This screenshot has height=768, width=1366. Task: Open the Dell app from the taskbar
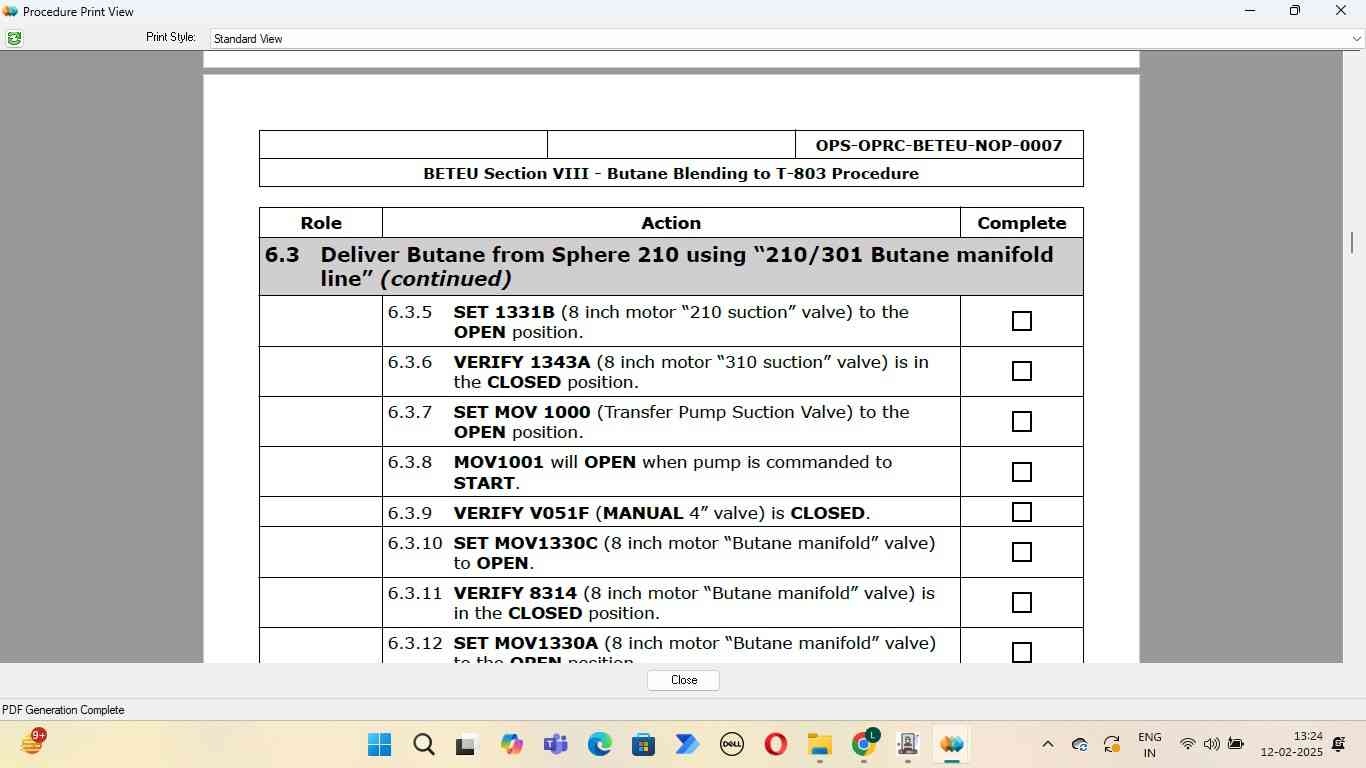click(x=731, y=744)
